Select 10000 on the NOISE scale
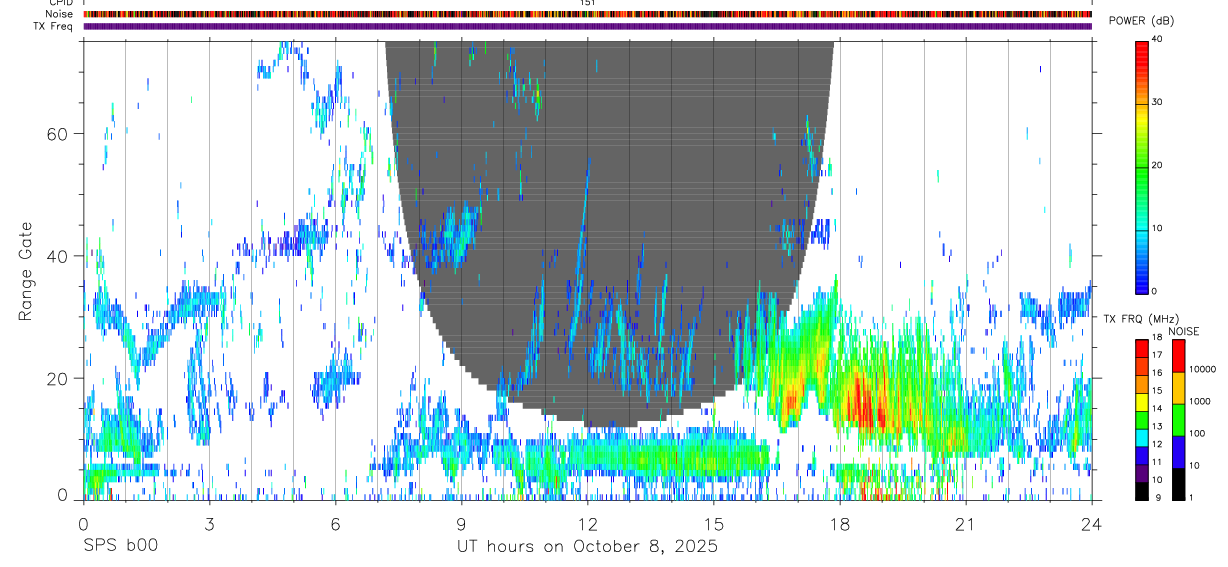The image size is (1228, 567). (x=1203, y=369)
